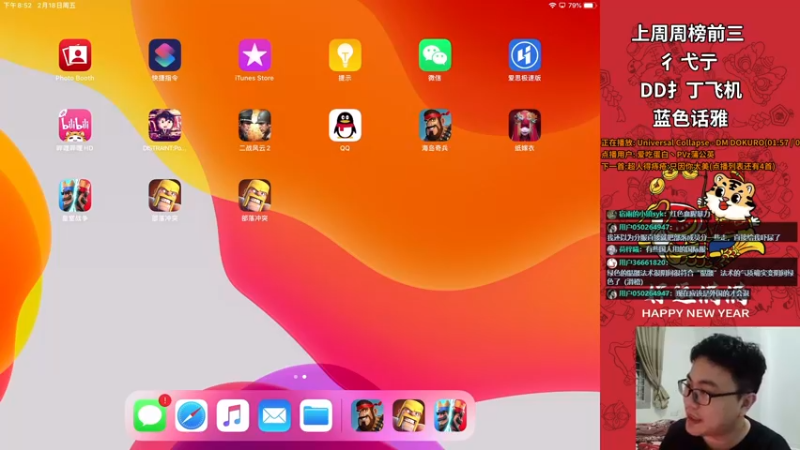Open the Files app in the dock
This screenshot has width=800, height=450.
point(316,415)
